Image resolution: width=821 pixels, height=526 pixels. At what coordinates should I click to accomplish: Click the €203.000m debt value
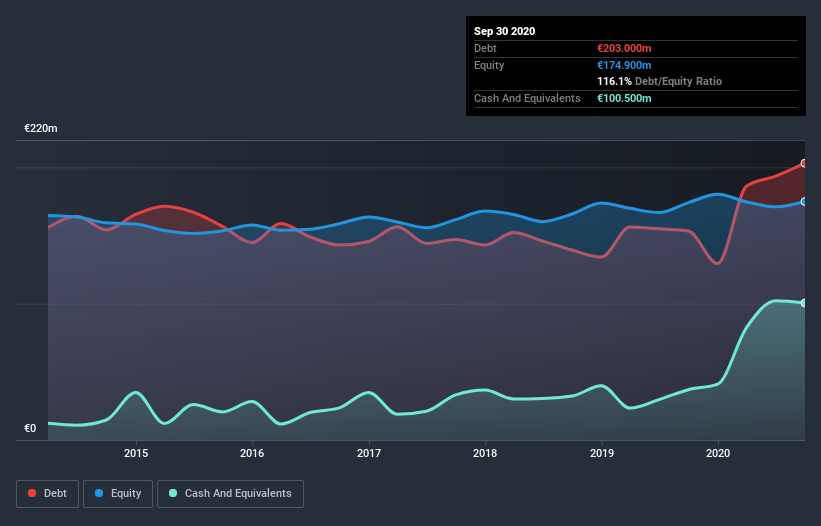point(624,48)
